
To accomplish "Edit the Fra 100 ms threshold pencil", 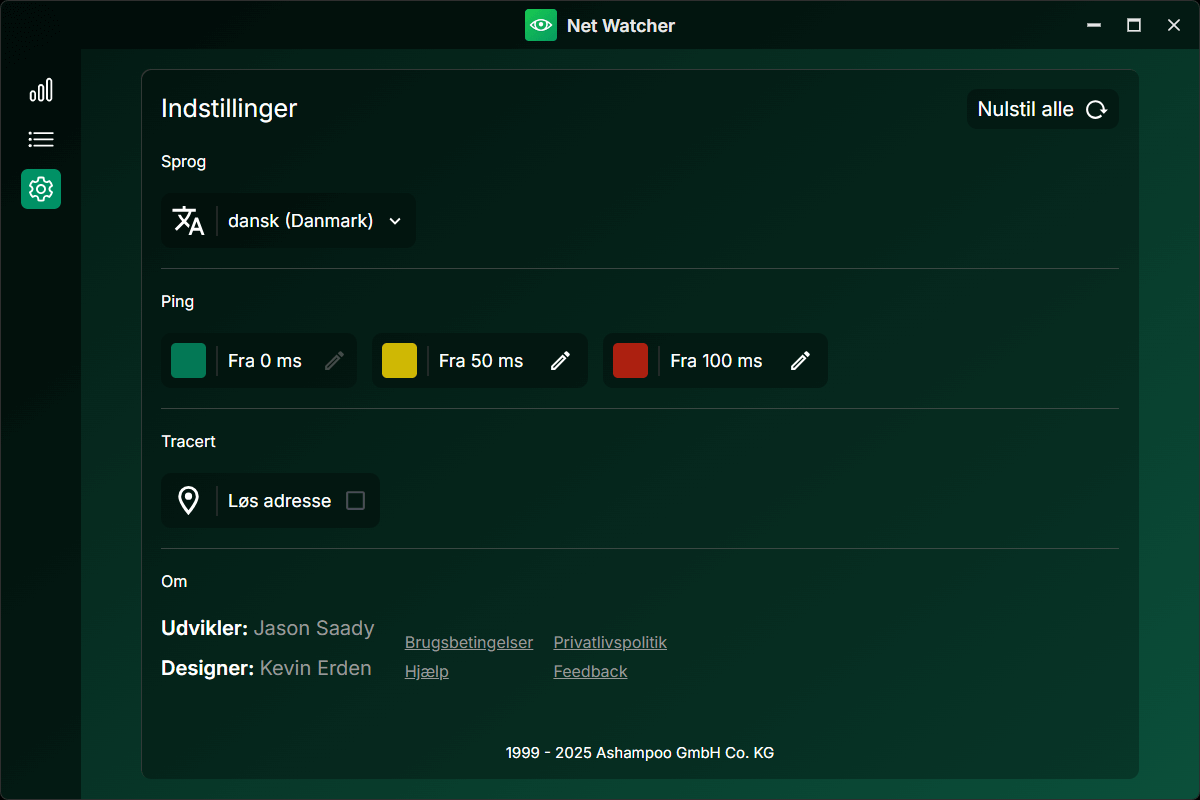I will click(800, 361).
